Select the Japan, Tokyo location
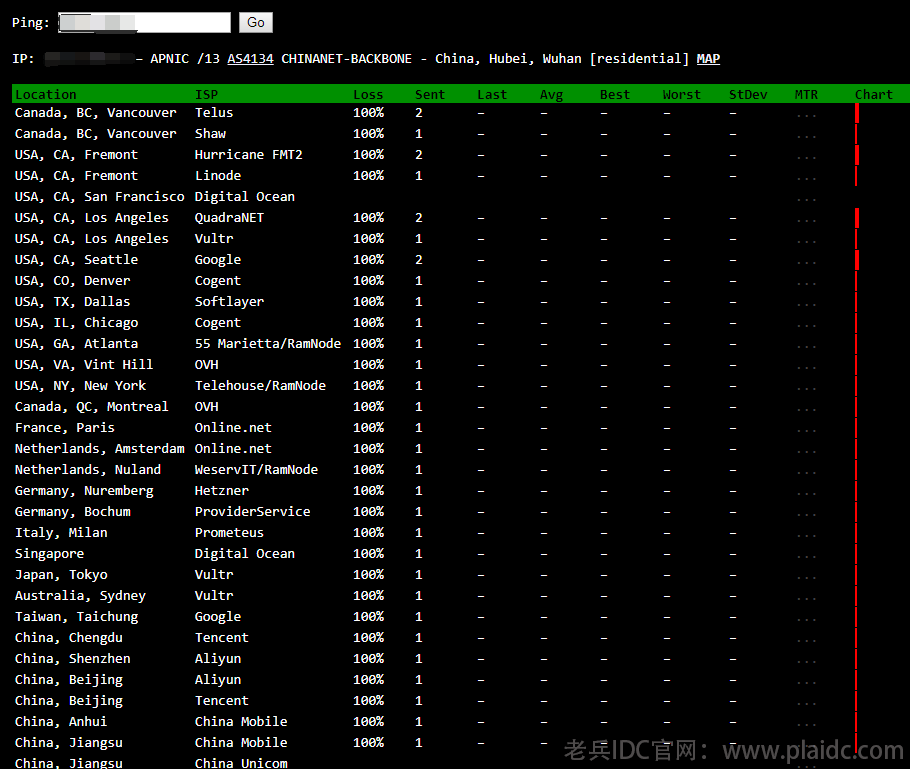 coord(61,575)
